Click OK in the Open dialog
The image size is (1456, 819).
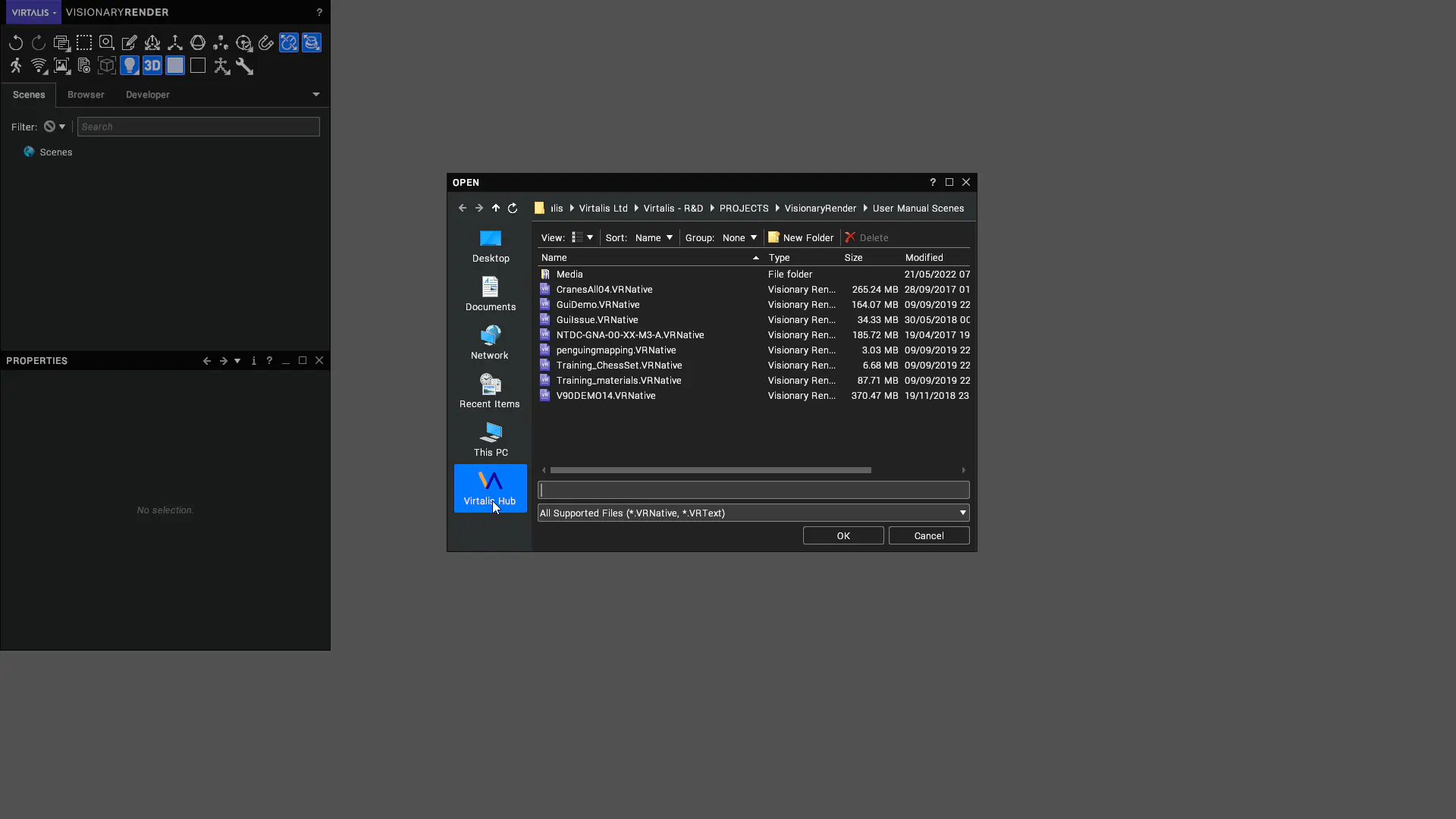(843, 536)
